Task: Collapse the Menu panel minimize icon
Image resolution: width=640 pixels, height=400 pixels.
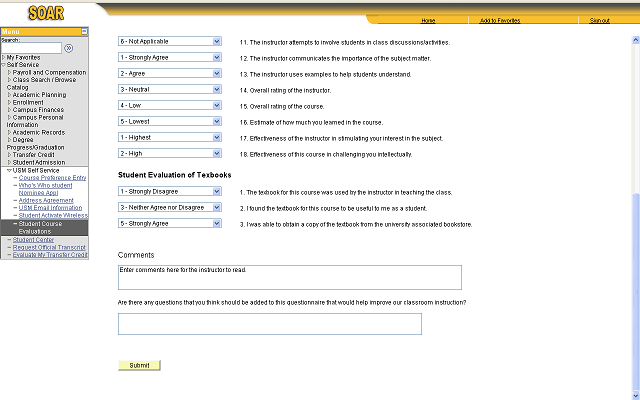Action: 84,31
